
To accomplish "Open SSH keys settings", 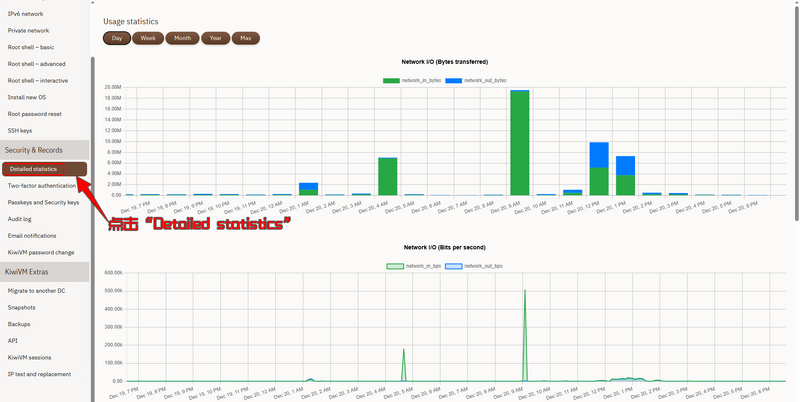I will (20, 130).
